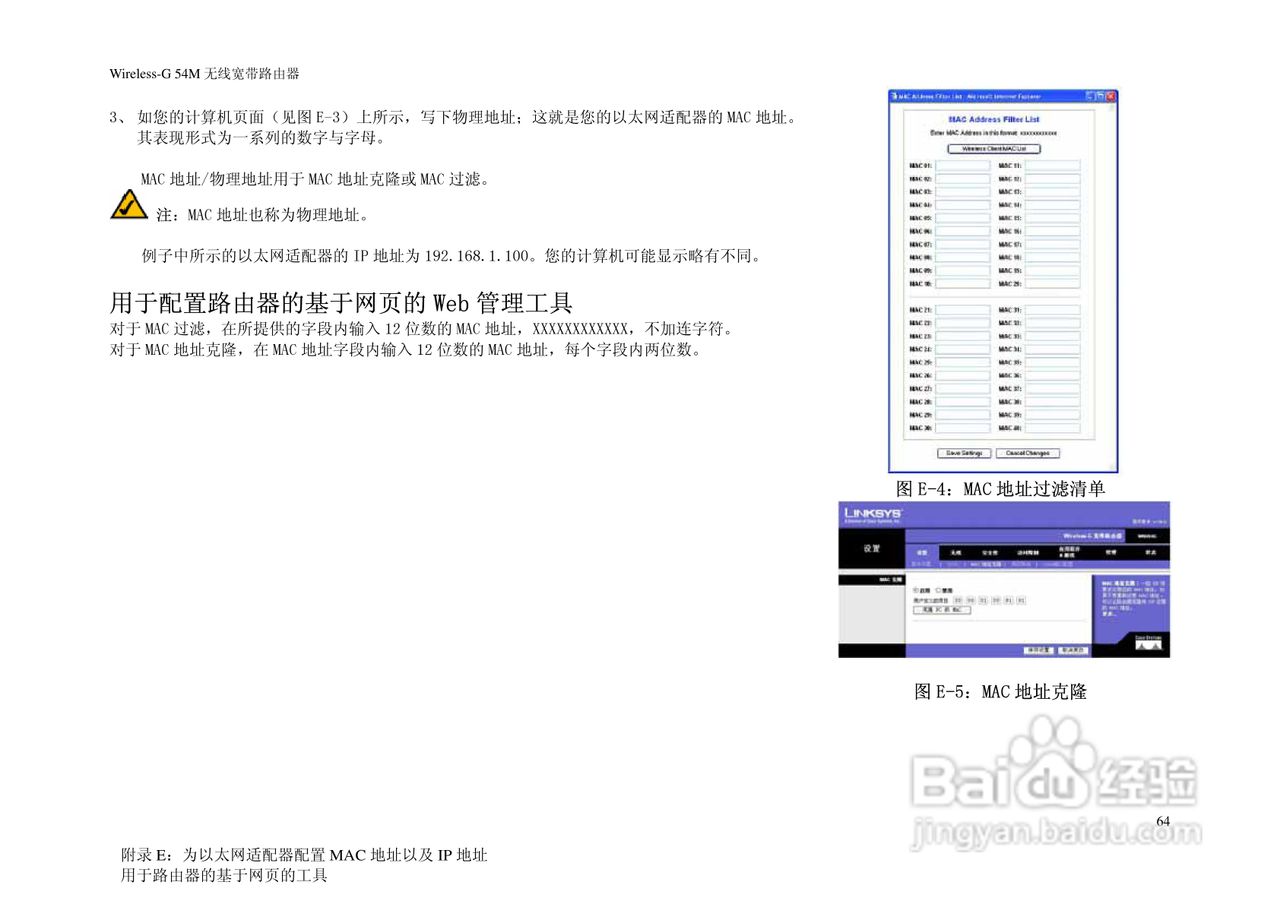
Task: Click the 克隆 PC 的 MAC button
Action: pos(942,611)
